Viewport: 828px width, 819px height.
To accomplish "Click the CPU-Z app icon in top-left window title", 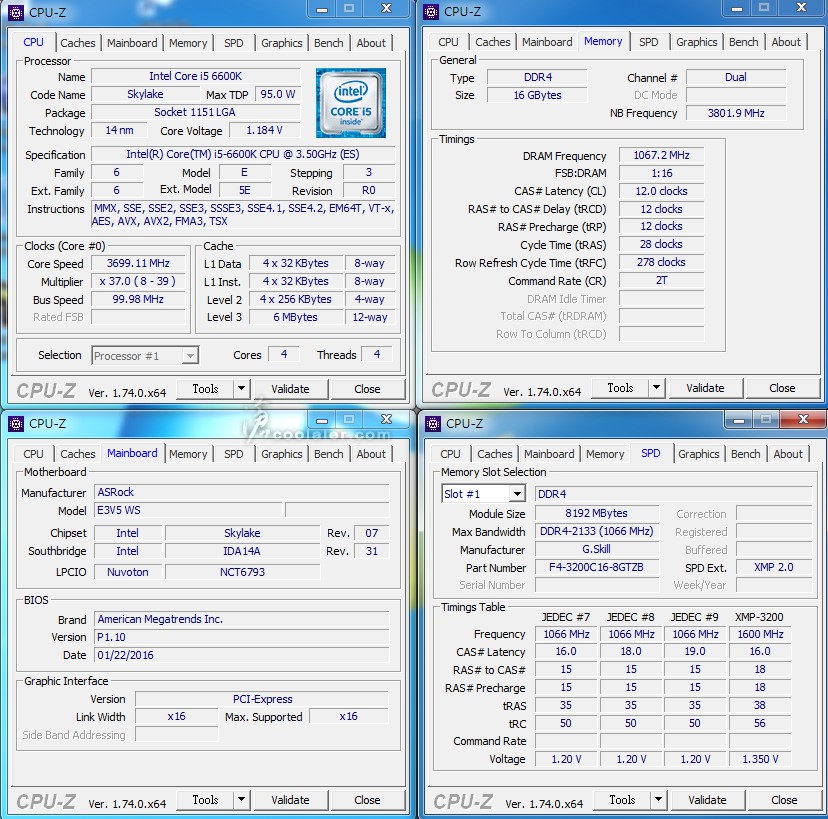I will click(16, 12).
